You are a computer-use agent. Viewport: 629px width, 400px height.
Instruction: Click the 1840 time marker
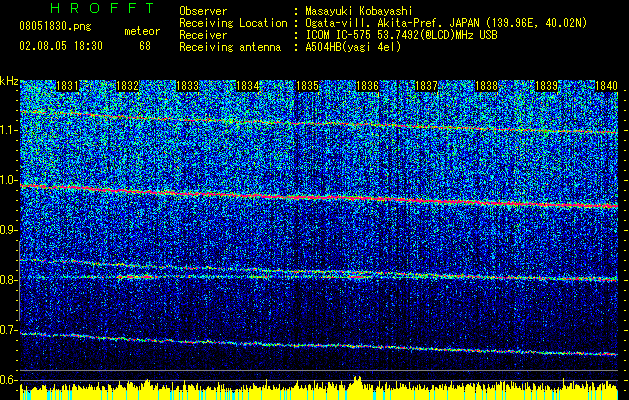click(x=606, y=86)
